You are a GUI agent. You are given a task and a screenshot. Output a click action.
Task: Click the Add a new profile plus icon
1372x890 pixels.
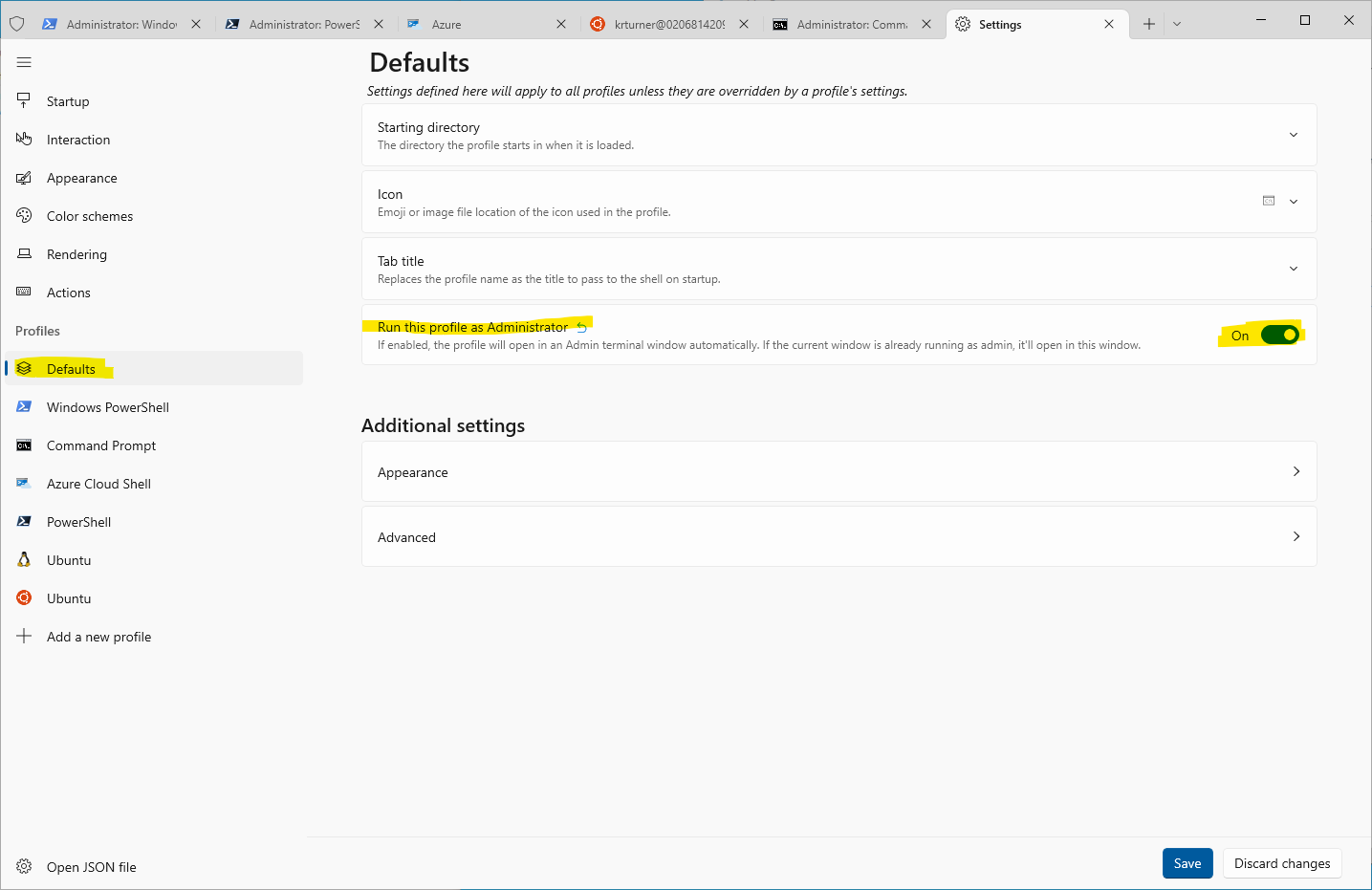(x=24, y=637)
